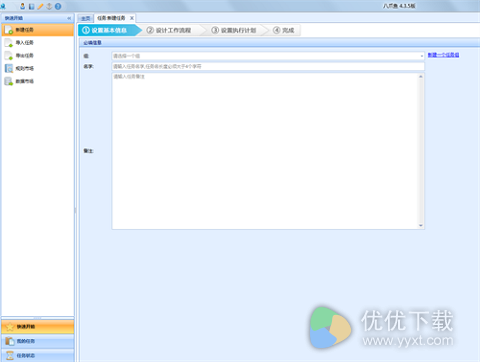
Task: Switch to the 主页 tab
Action: (86, 18)
